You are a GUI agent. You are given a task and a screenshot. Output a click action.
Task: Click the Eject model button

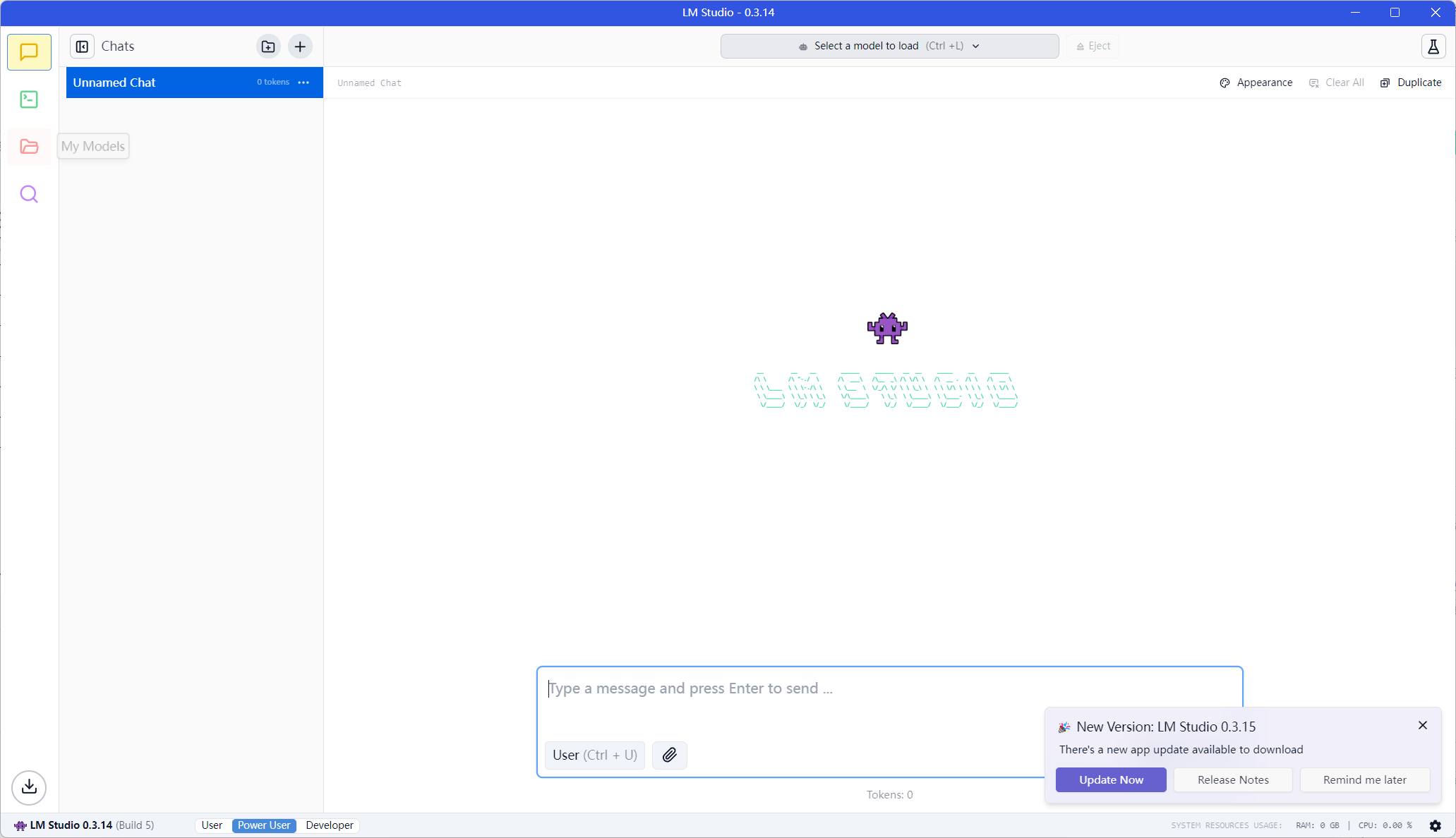(1093, 46)
